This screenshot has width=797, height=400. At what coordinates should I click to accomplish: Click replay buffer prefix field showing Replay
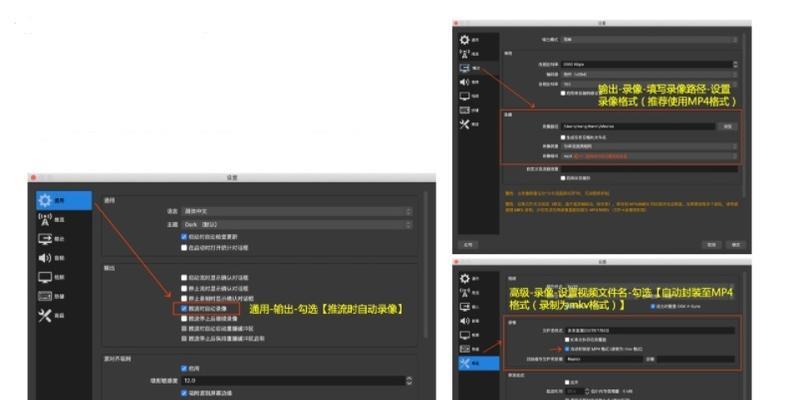[x=604, y=359]
